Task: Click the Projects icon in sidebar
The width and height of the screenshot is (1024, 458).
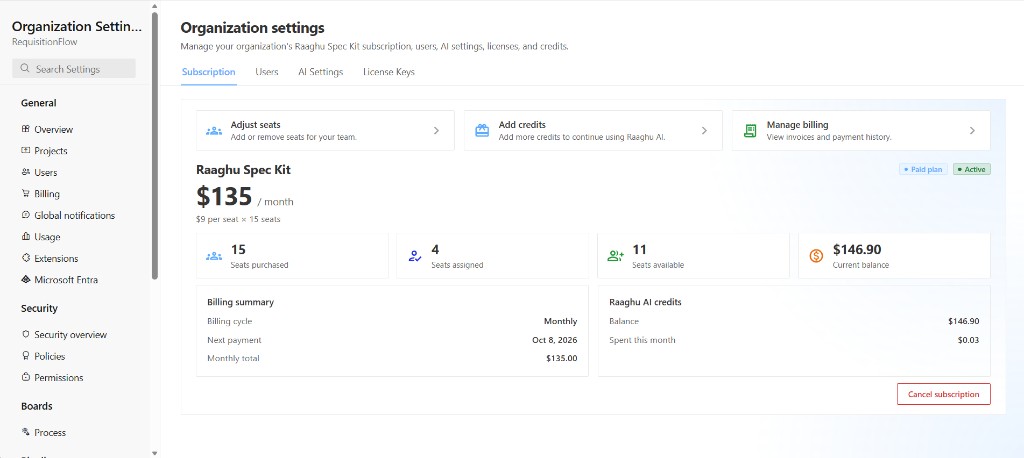Action: [x=25, y=150]
